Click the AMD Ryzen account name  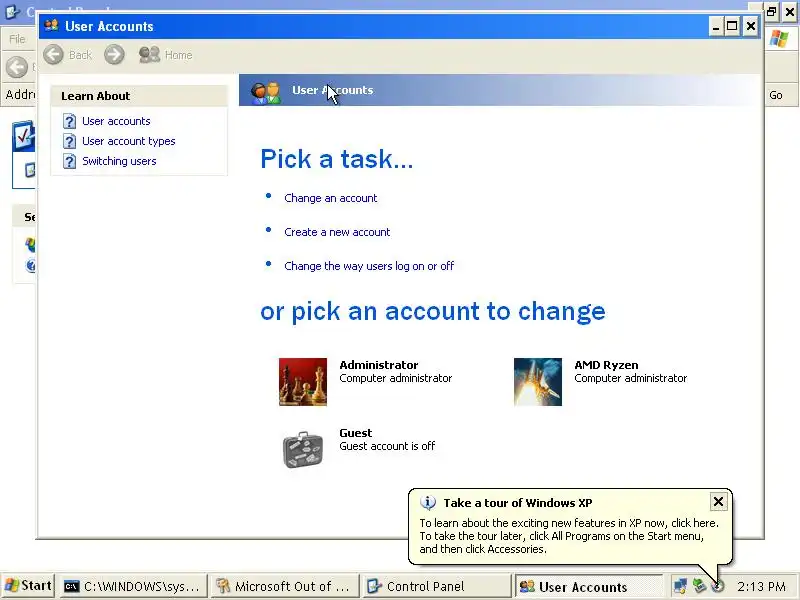click(606, 365)
